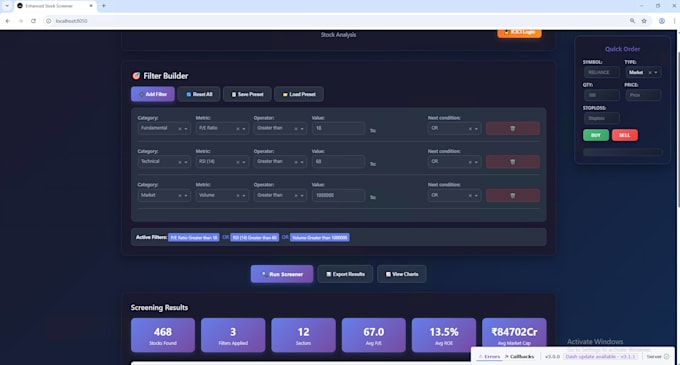Click the Add Filter button
680x365 pixels.
[153, 94]
